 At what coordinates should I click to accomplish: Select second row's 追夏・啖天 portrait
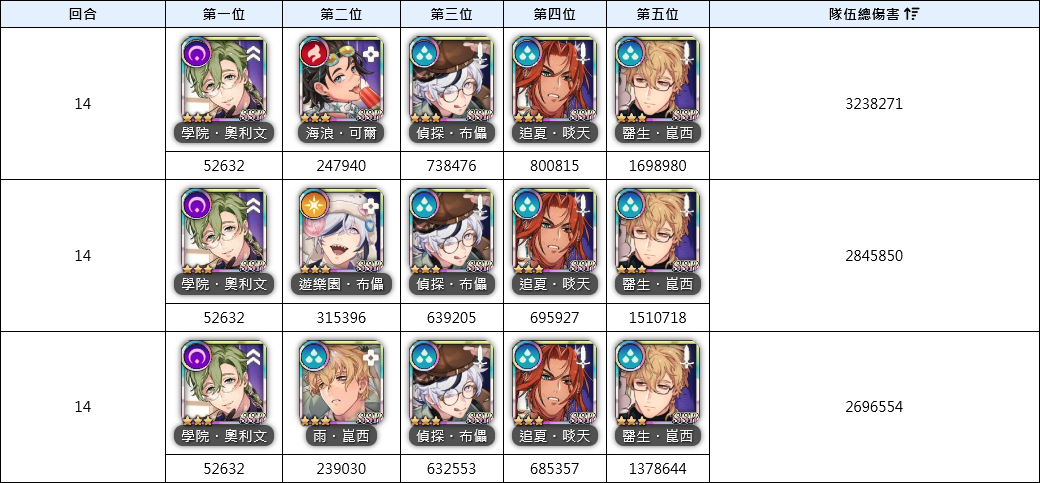555,242
